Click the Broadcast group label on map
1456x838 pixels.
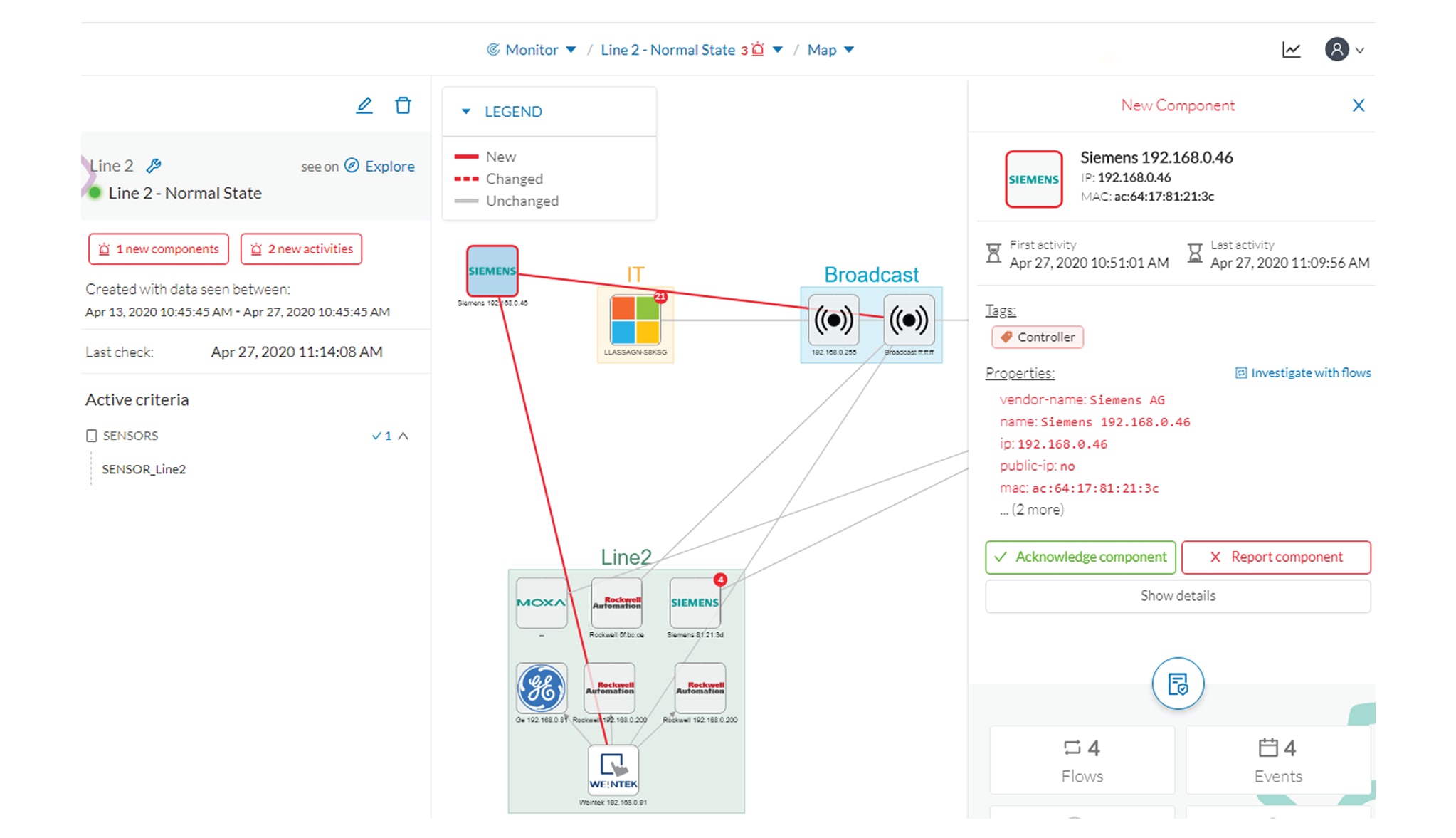[871, 275]
